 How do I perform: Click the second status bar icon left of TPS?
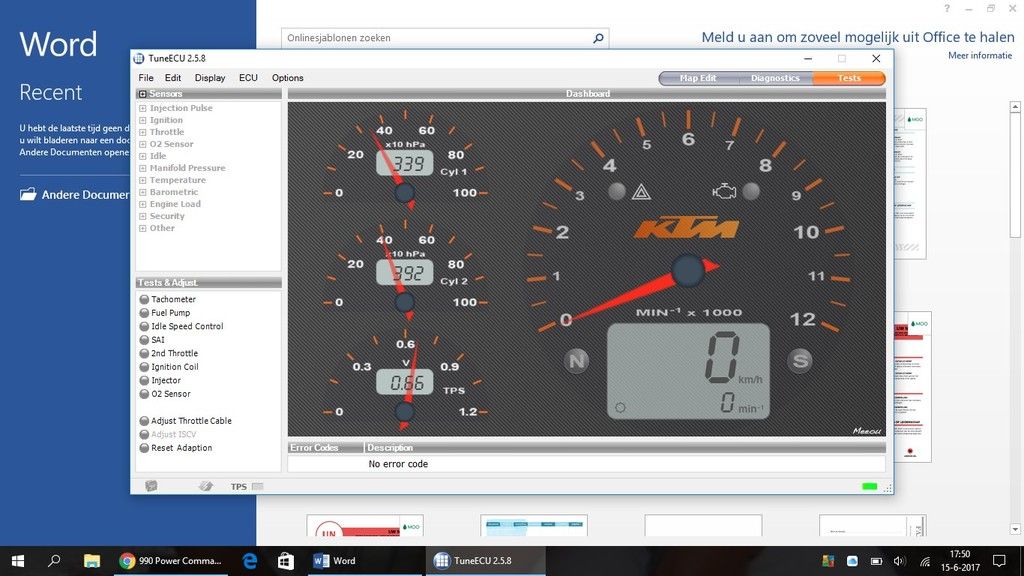[206, 486]
